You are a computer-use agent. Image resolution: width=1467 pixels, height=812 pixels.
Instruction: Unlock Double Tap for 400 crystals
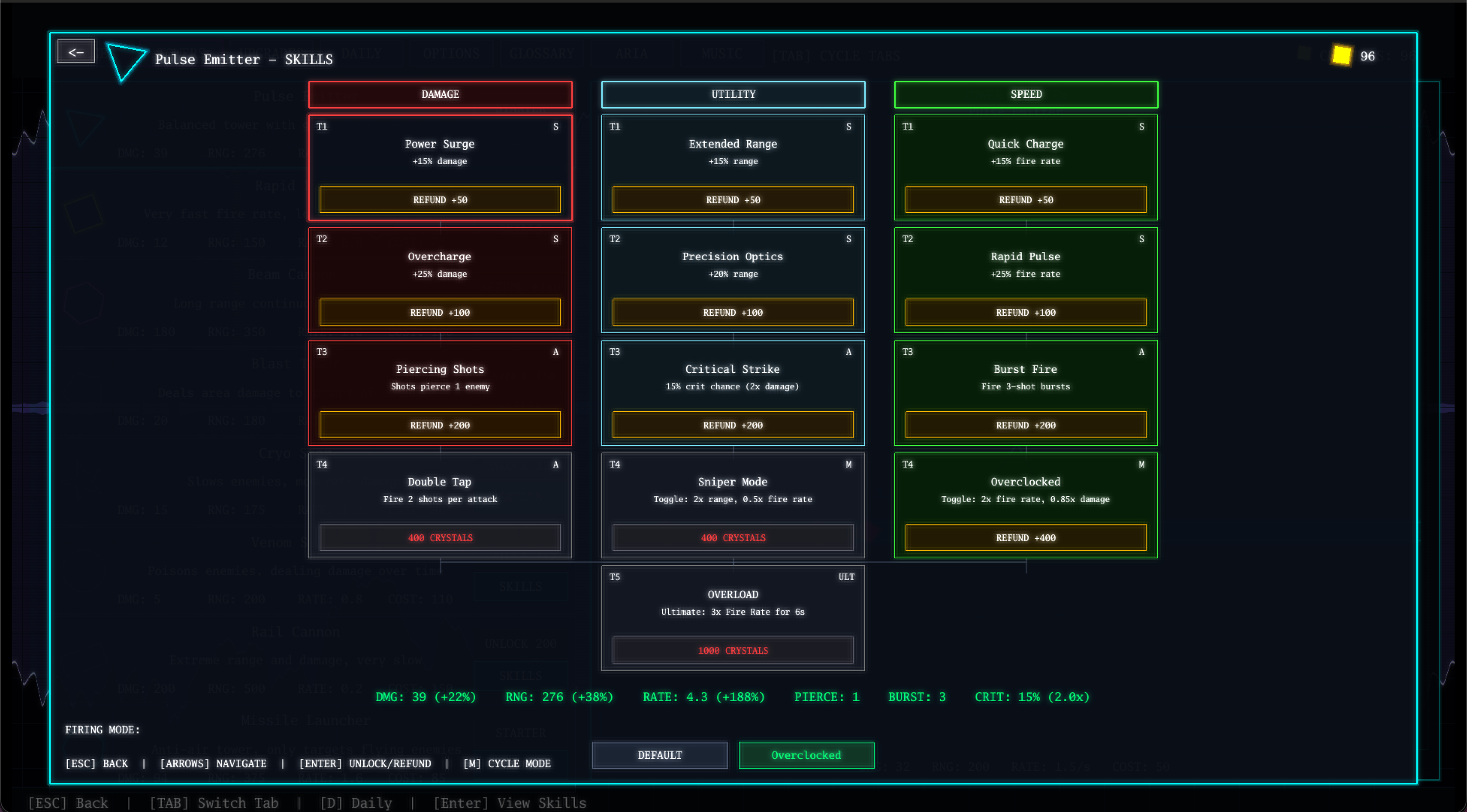click(440, 537)
